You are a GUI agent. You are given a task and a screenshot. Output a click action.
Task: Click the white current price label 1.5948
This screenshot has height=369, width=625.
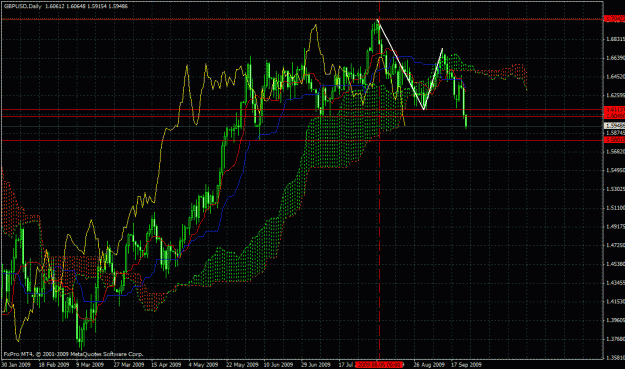615,126
